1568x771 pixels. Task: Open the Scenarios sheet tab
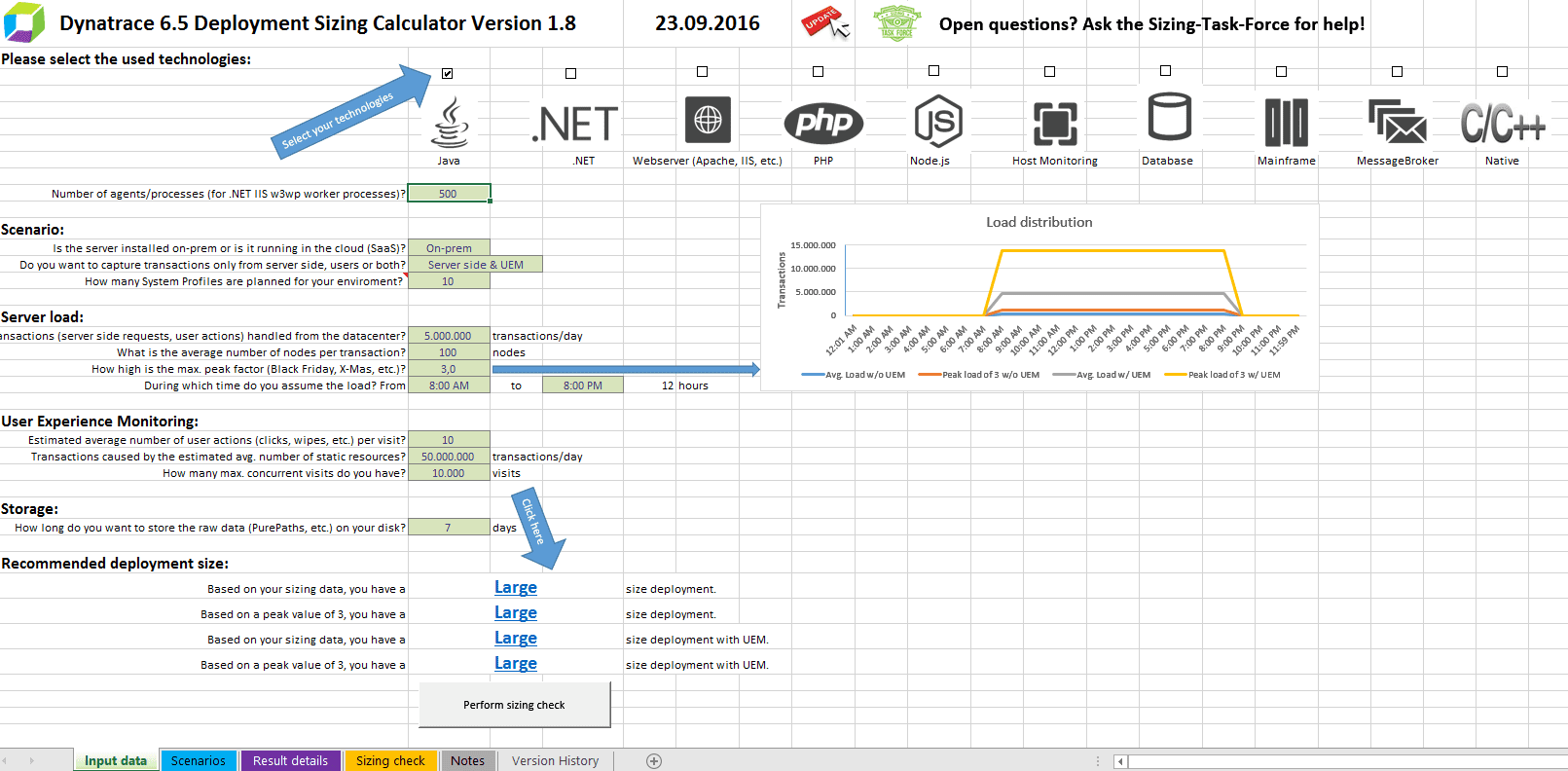(x=199, y=760)
